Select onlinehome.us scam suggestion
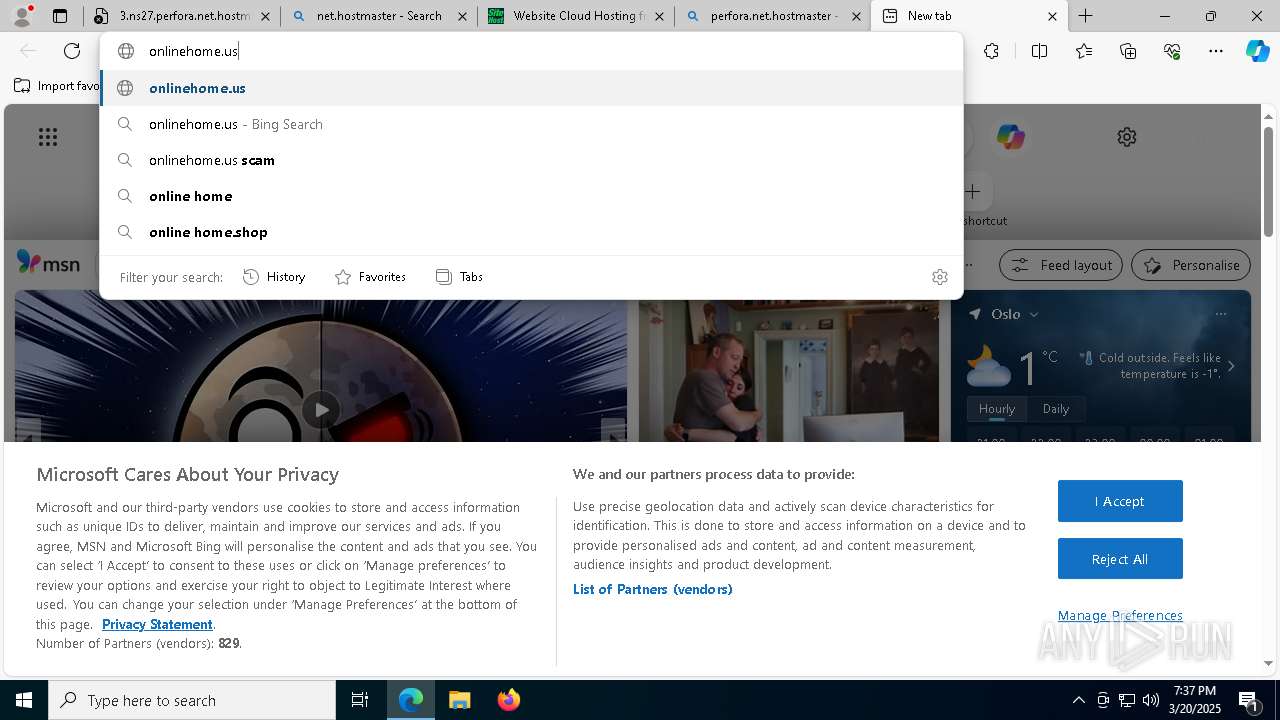 [532, 160]
